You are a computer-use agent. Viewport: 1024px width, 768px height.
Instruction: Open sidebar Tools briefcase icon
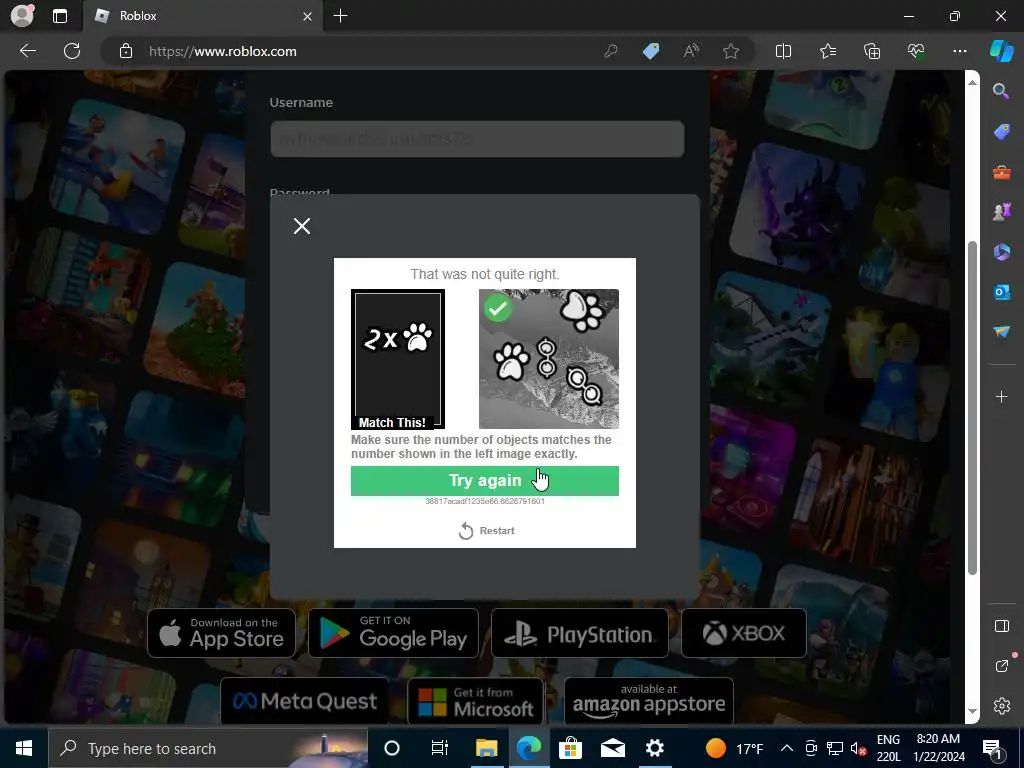click(1001, 172)
